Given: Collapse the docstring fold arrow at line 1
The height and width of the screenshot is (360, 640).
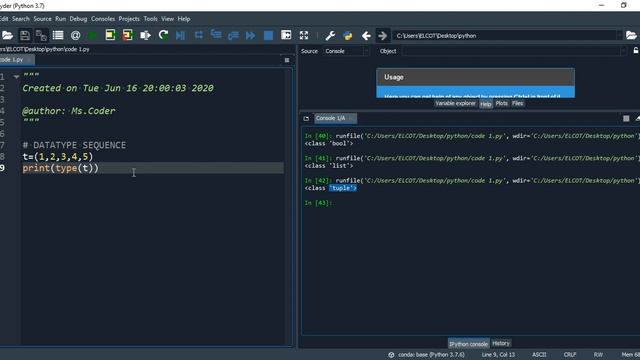Looking at the screenshot, I should (x=16, y=76).
